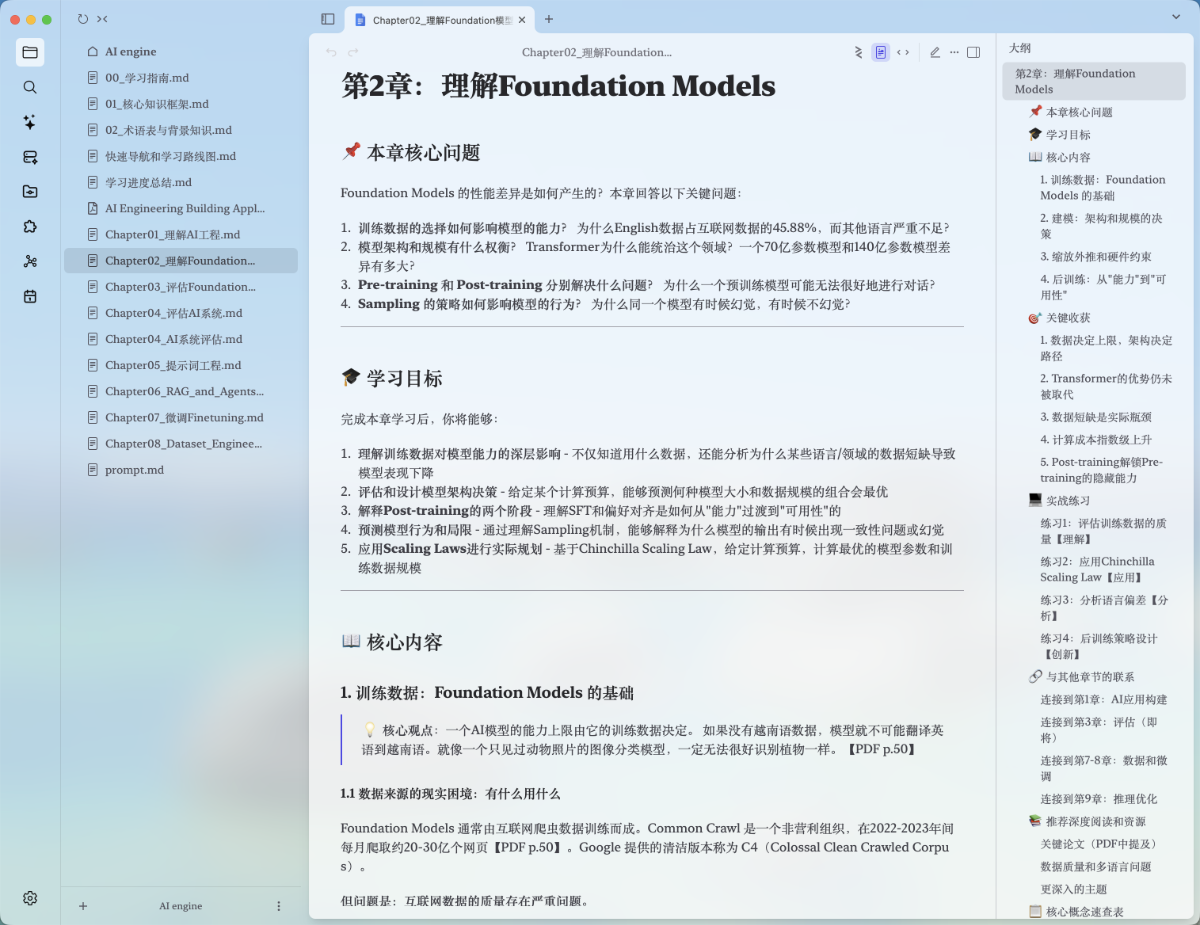
Task: Open a new tab with the plus button
Action: (x=548, y=19)
